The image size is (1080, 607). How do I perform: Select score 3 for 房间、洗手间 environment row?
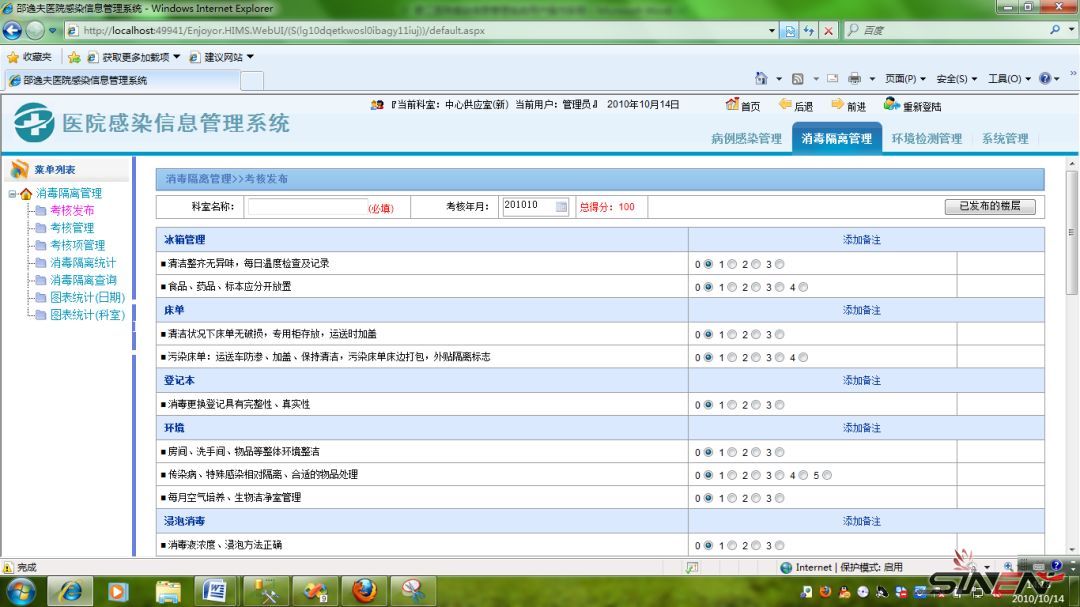(x=780, y=452)
